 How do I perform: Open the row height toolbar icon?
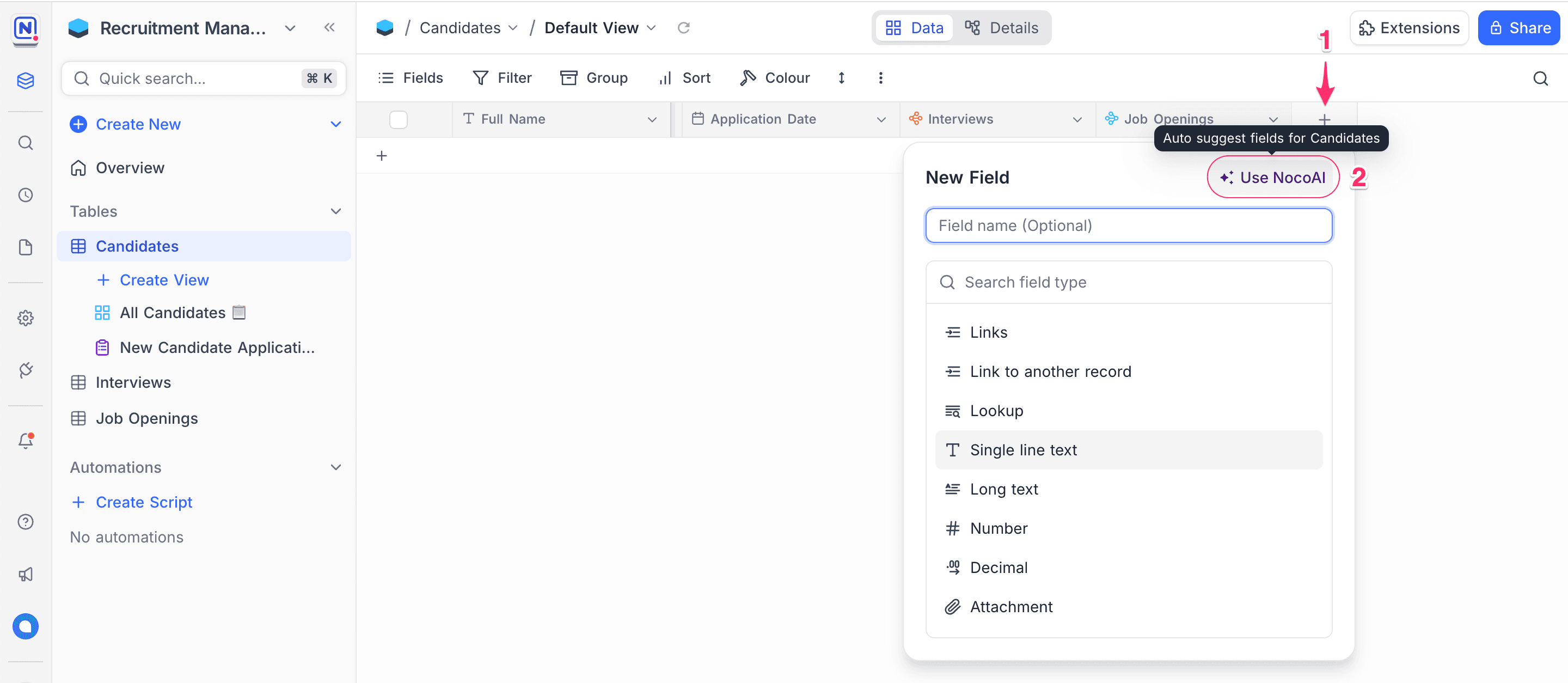(x=841, y=78)
